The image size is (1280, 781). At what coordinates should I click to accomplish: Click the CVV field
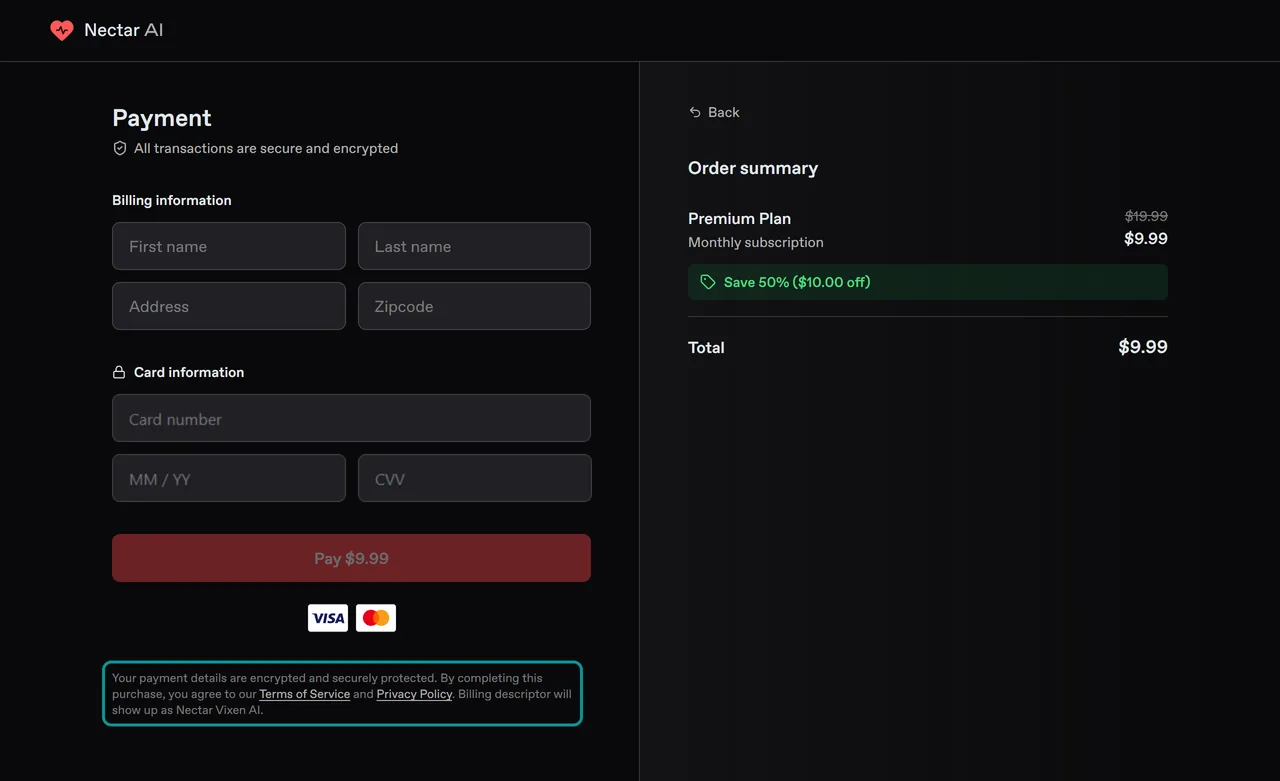coord(475,478)
